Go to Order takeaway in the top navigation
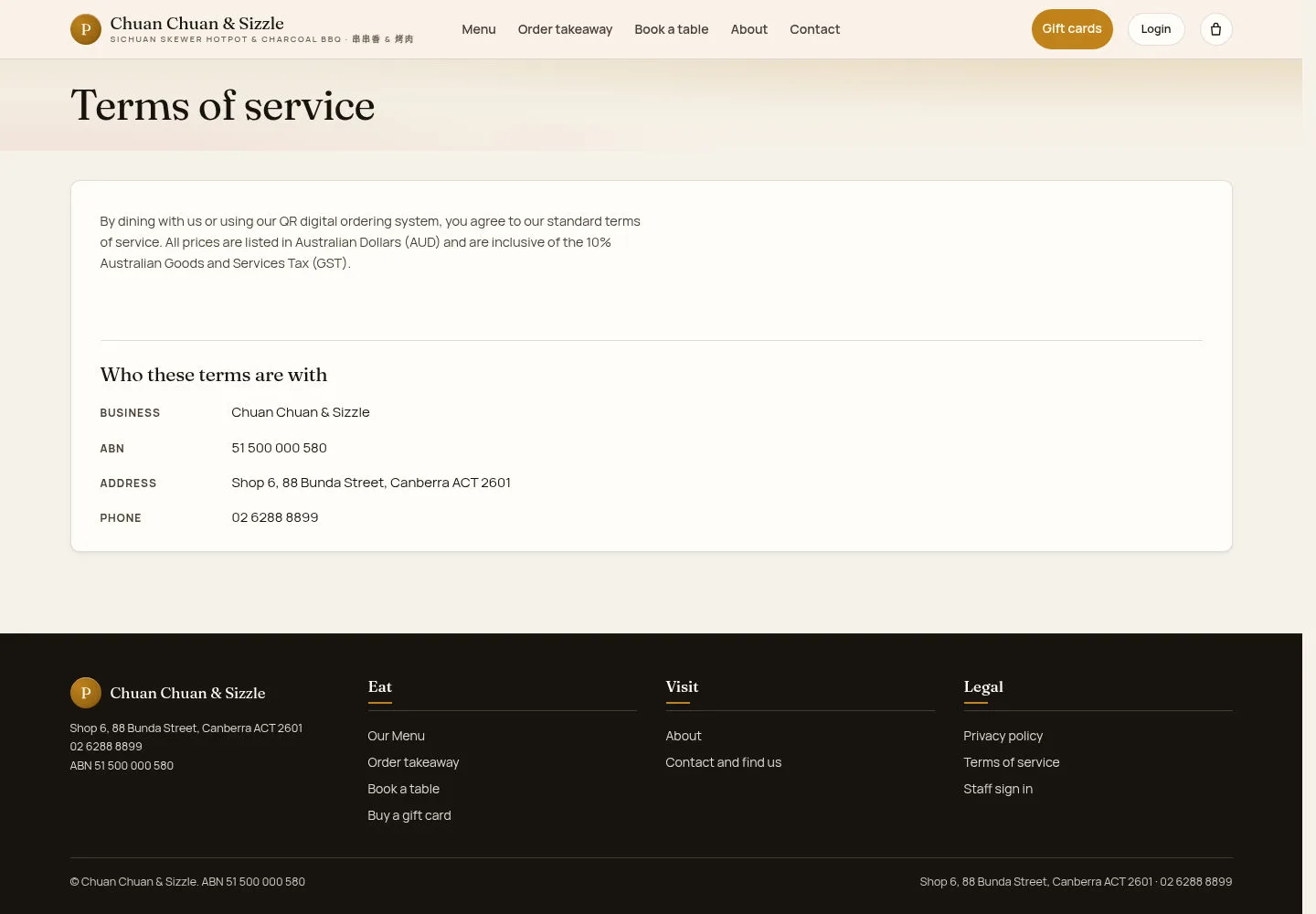1316x914 pixels. pos(565,29)
